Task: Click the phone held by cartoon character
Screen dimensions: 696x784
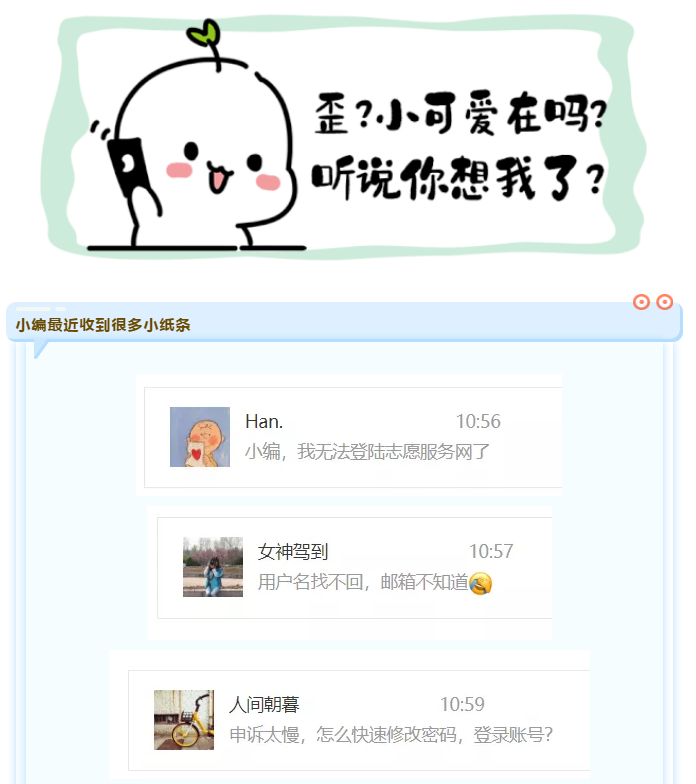Action: coord(127,166)
